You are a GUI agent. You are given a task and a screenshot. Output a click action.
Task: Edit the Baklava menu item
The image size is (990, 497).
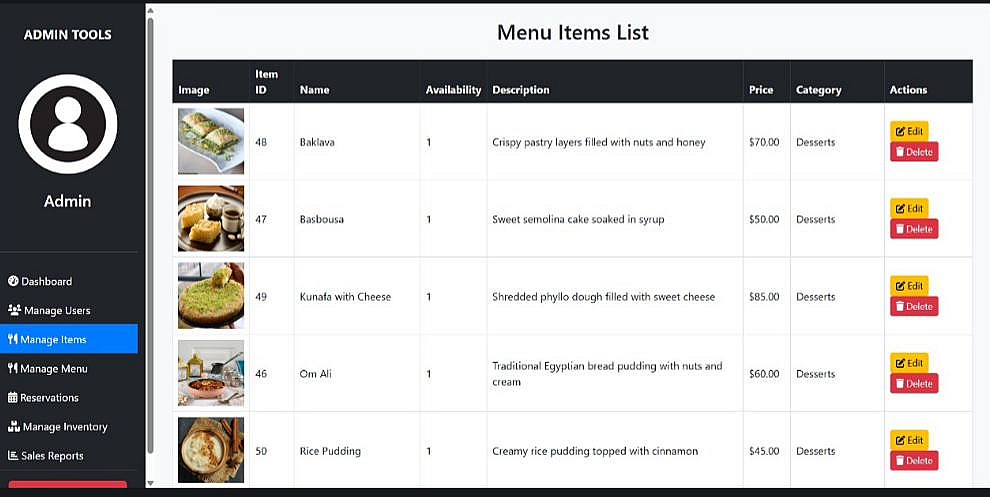(909, 131)
